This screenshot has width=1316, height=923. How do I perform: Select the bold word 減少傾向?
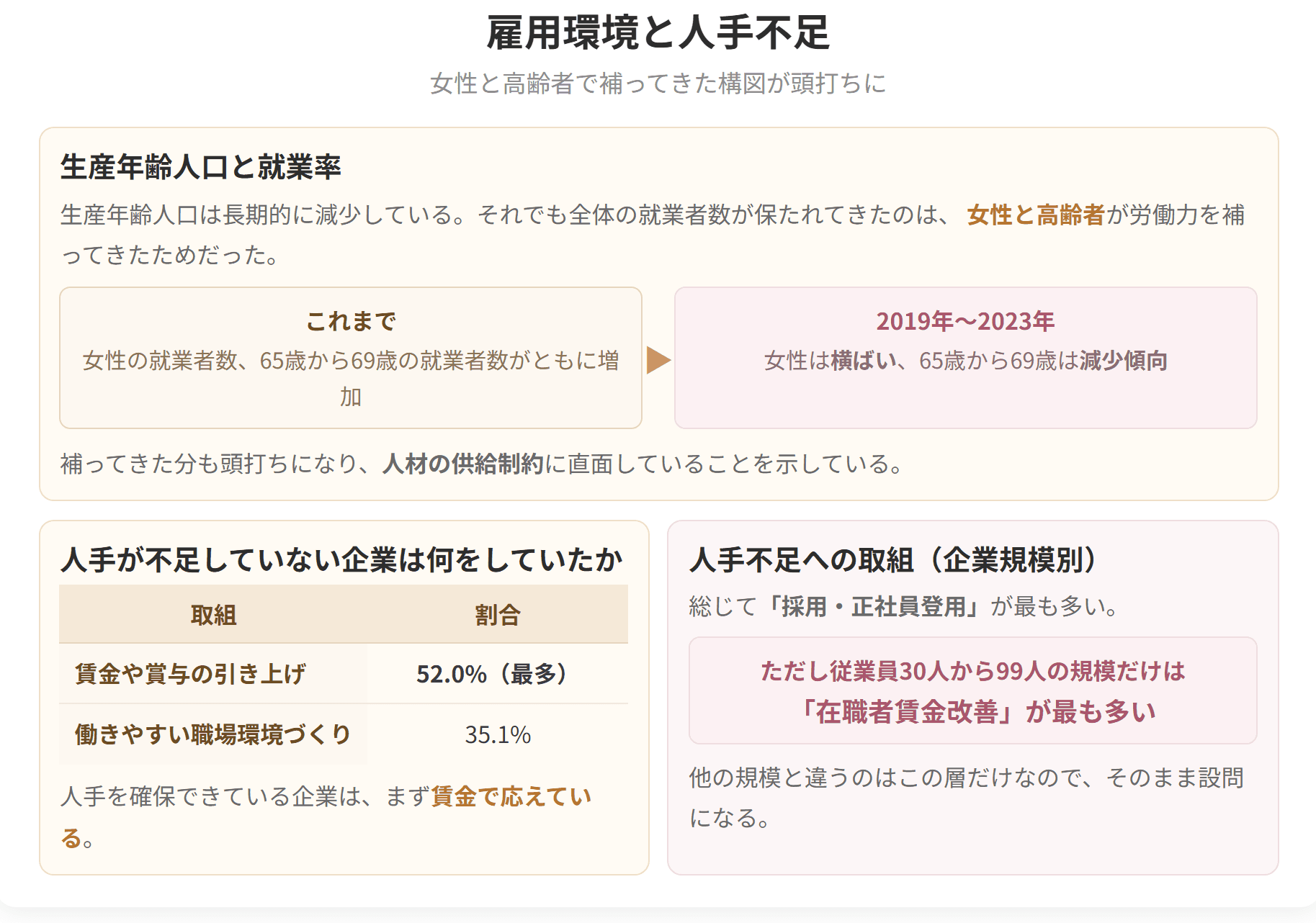(1123, 360)
